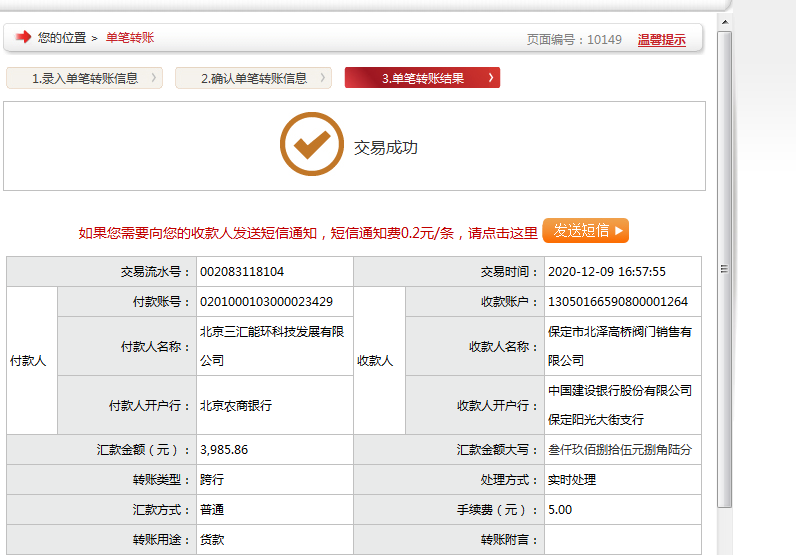Click the white arrow on 发送短信 button

coord(619,231)
